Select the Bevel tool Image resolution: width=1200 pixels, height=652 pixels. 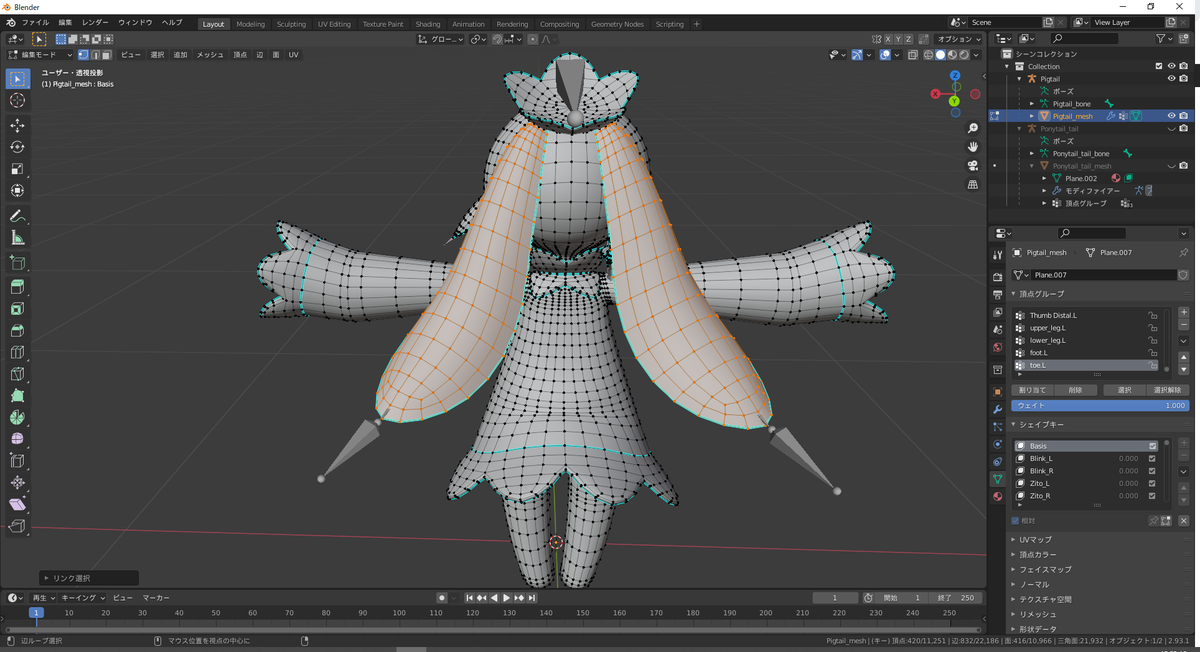pos(17,330)
